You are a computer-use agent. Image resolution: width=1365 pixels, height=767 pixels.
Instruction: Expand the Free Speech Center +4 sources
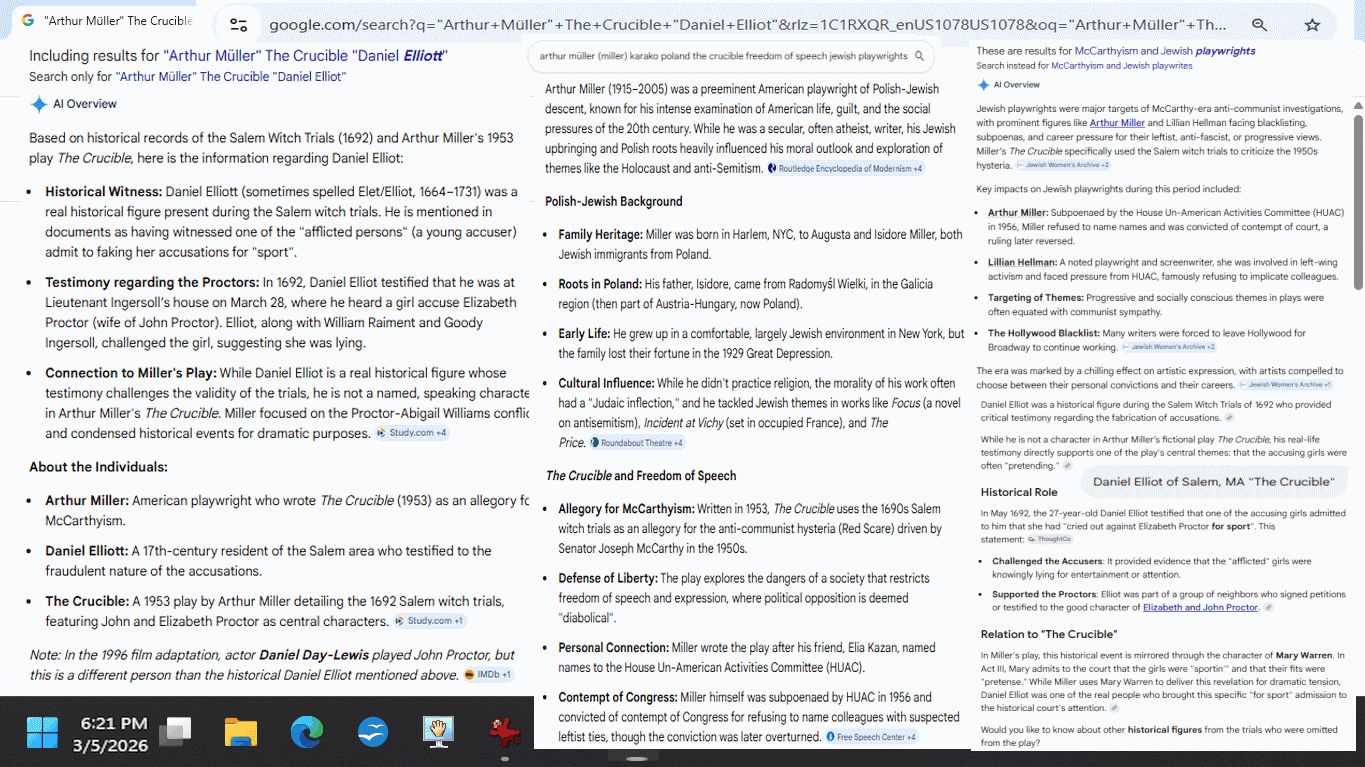(870, 737)
